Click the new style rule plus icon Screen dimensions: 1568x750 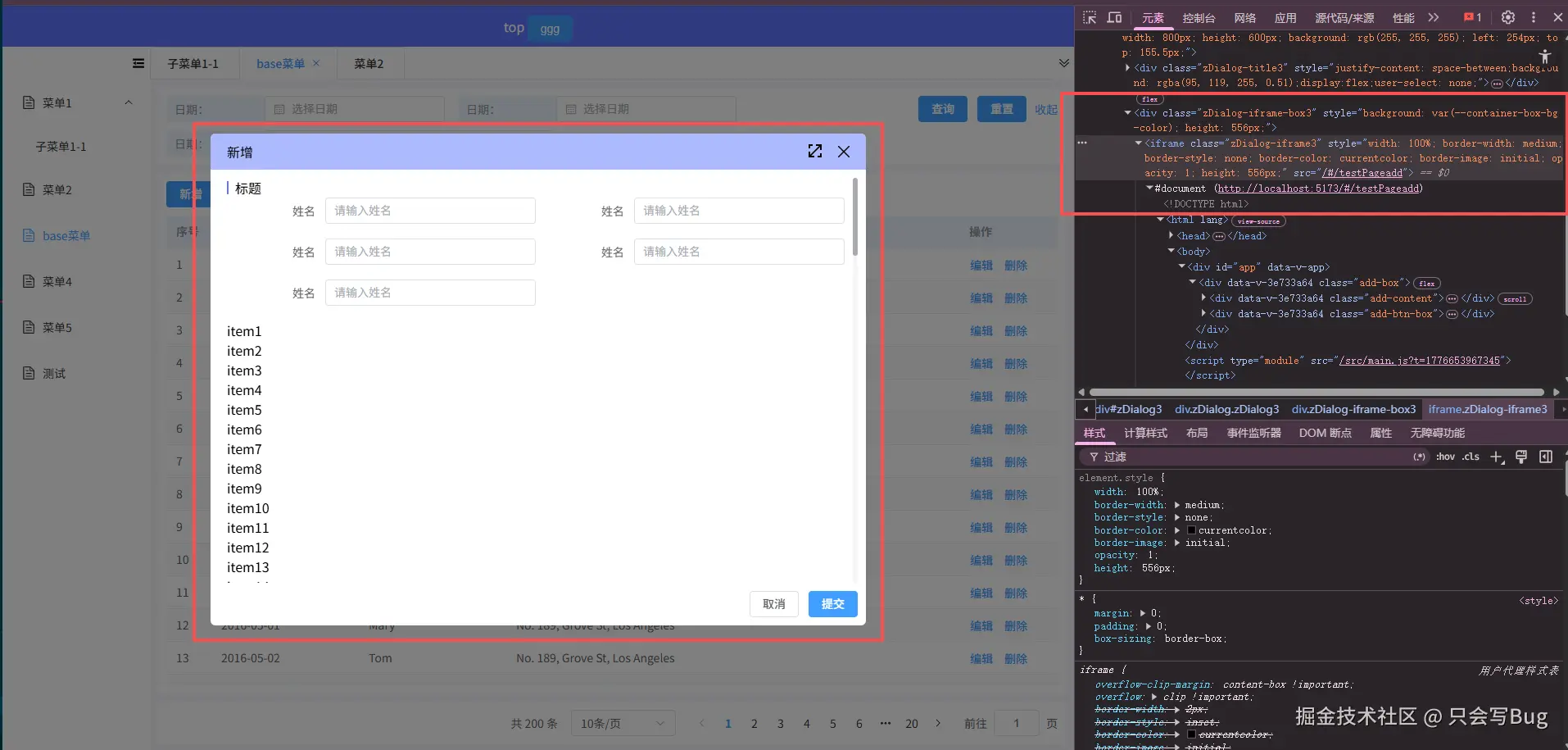[x=1497, y=457]
